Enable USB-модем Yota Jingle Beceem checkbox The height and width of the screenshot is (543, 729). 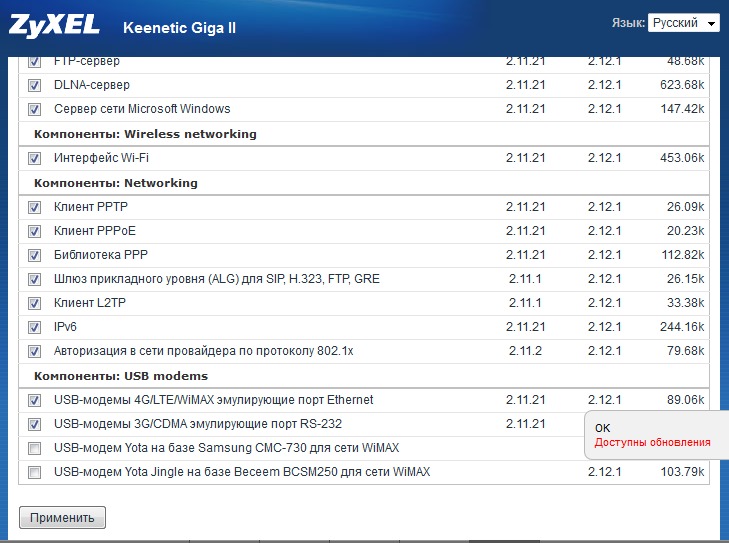coord(34,472)
